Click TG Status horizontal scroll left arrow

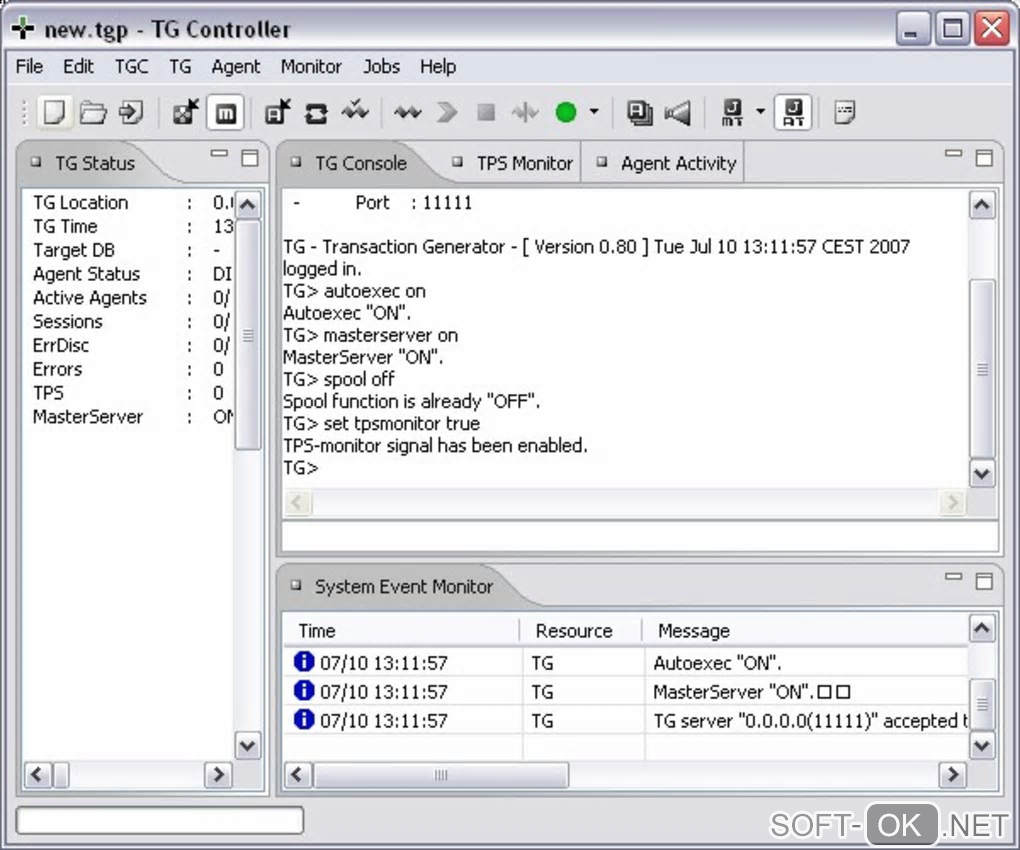tap(37, 775)
